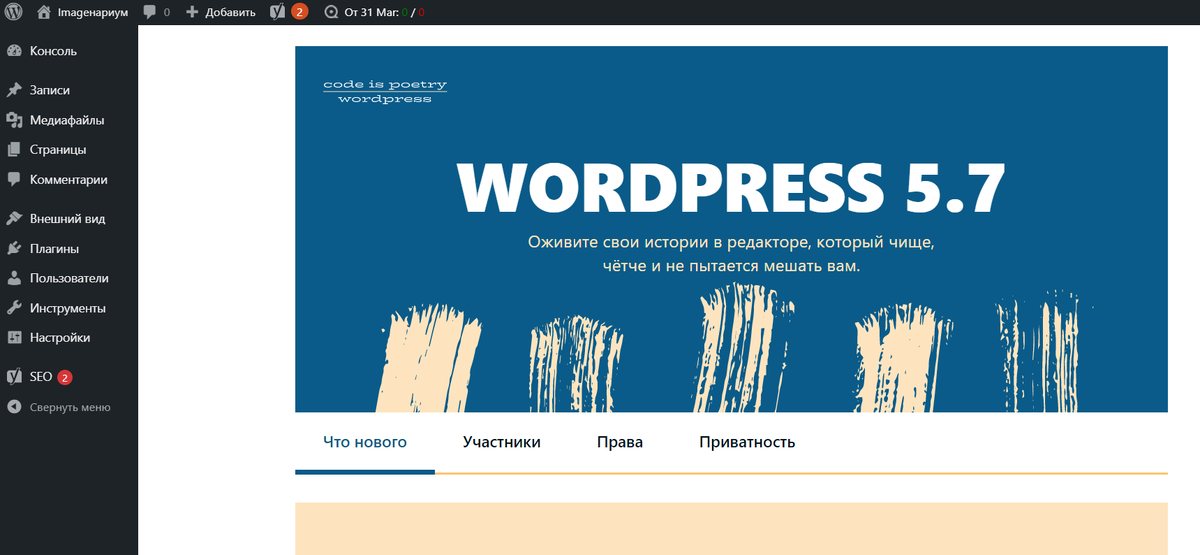Open the Imageнариум site link

pos(92,12)
